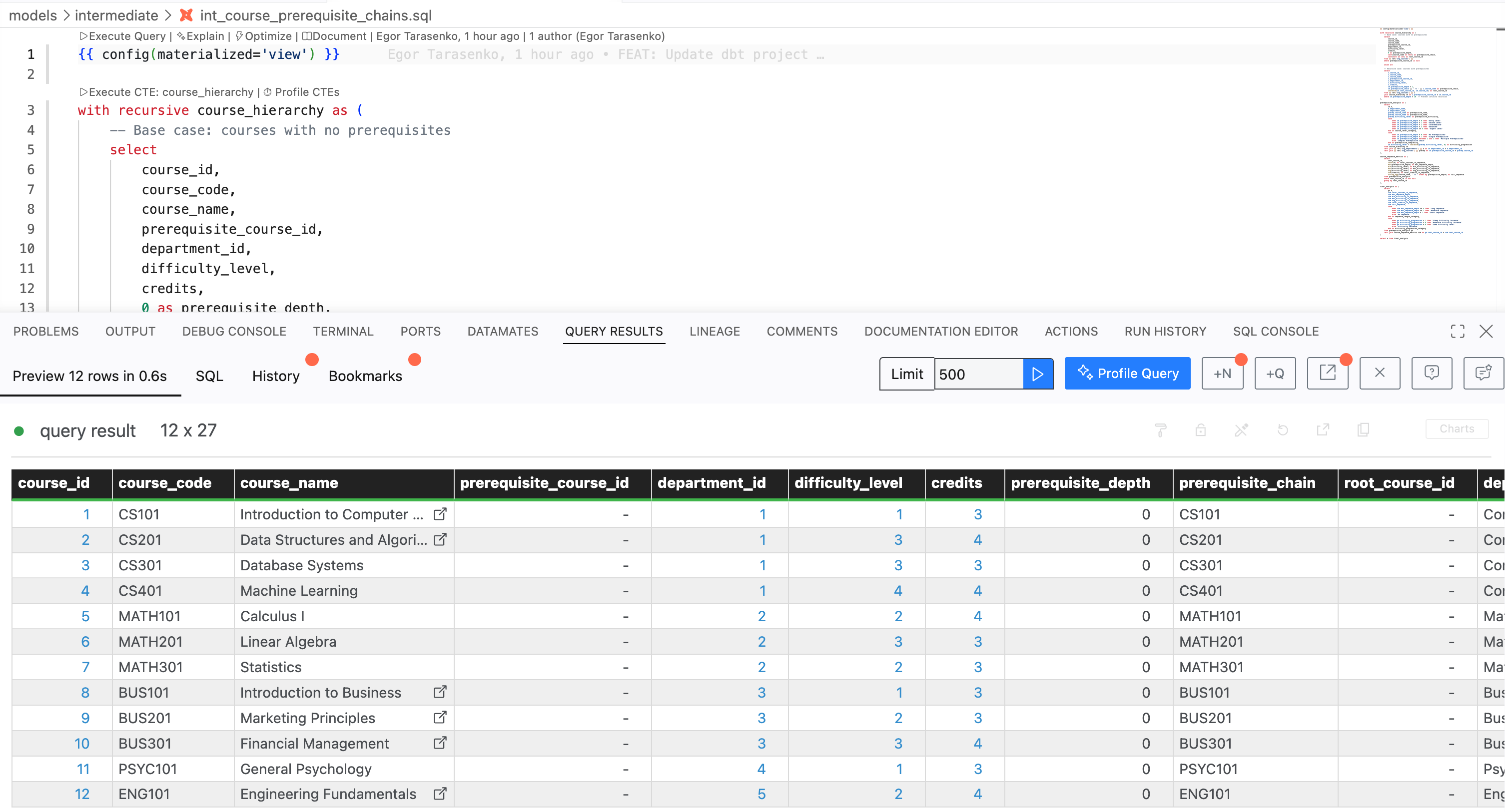
Task: Click Profile Query button
Action: point(1127,374)
